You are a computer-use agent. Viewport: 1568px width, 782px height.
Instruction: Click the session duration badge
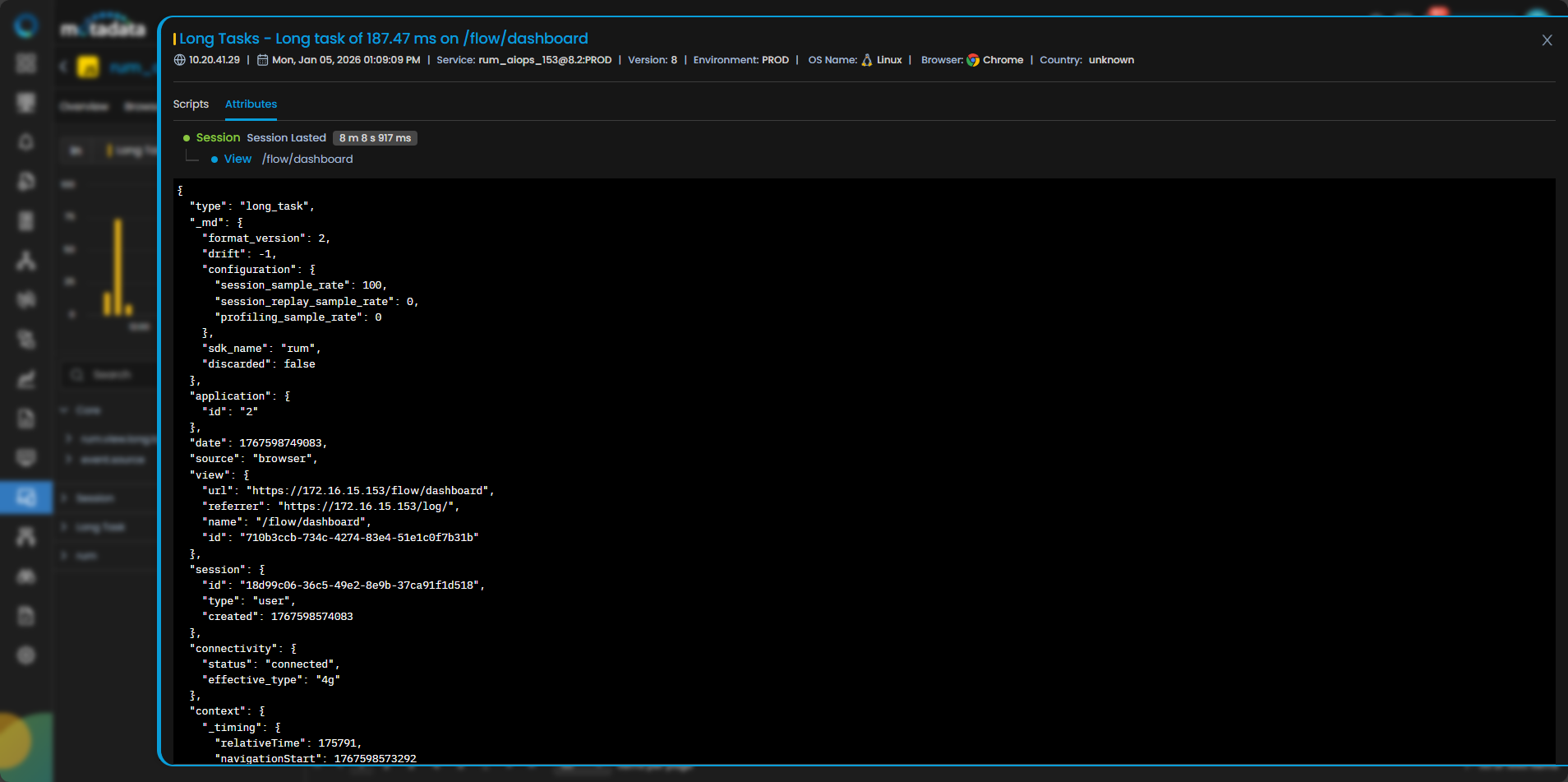point(375,138)
